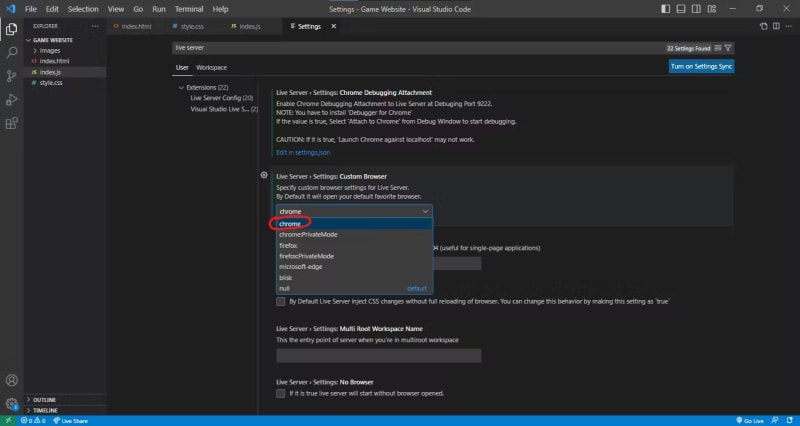Enable the full reload CSS checkbox
This screenshot has height=426, width=800.
coord(281,302)
